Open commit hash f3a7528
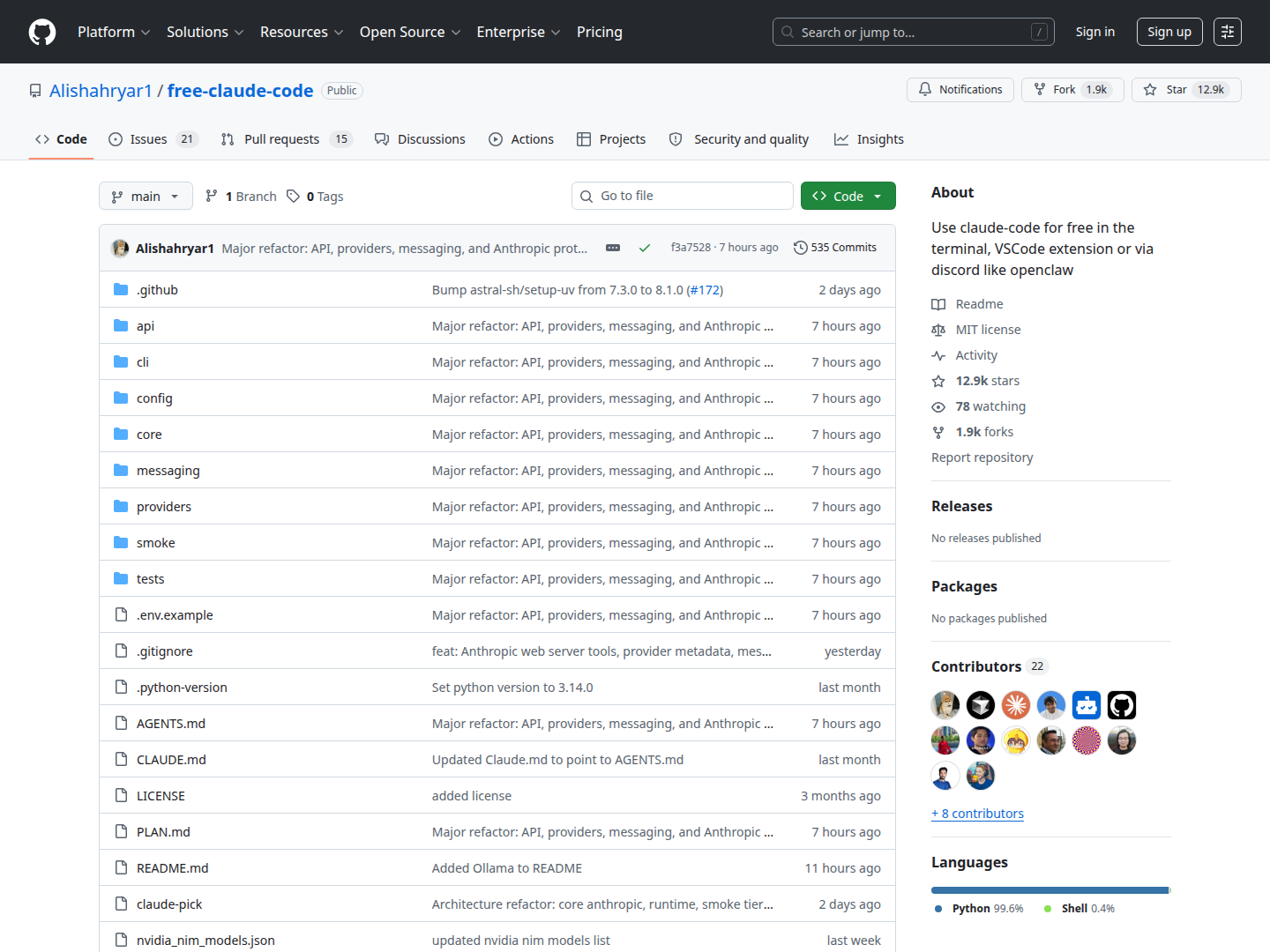Image resolution: width=1270 pixels, height=952 pixels. click(691, 248)
